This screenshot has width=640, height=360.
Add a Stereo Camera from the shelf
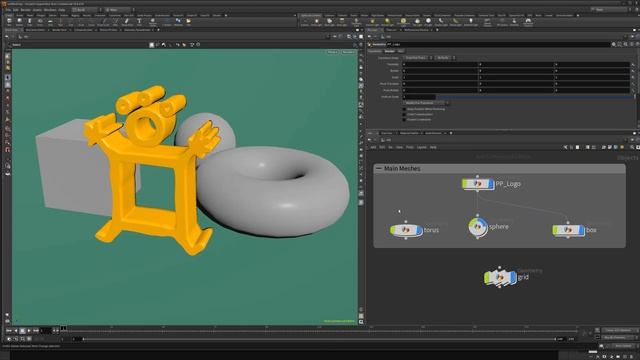487,22
